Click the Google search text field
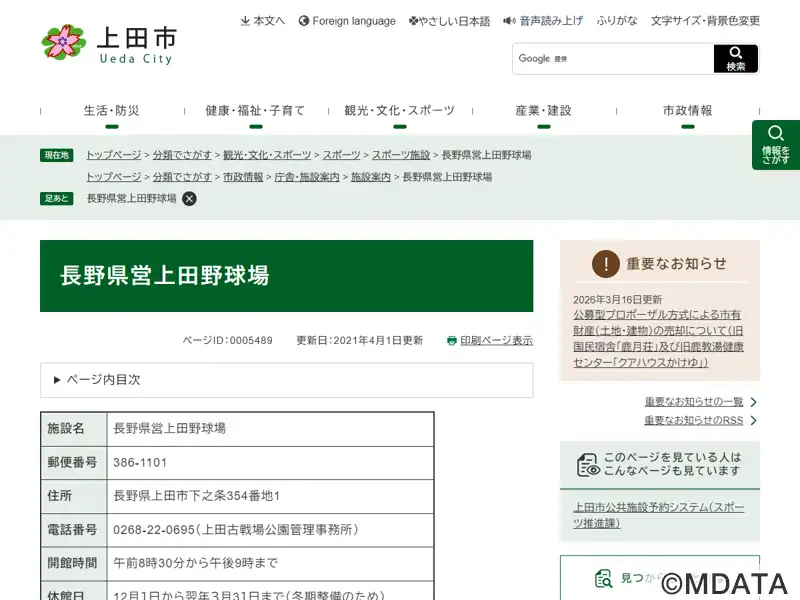Image resolution: width=800 pixels, height=600 pixels. (613, 58)
